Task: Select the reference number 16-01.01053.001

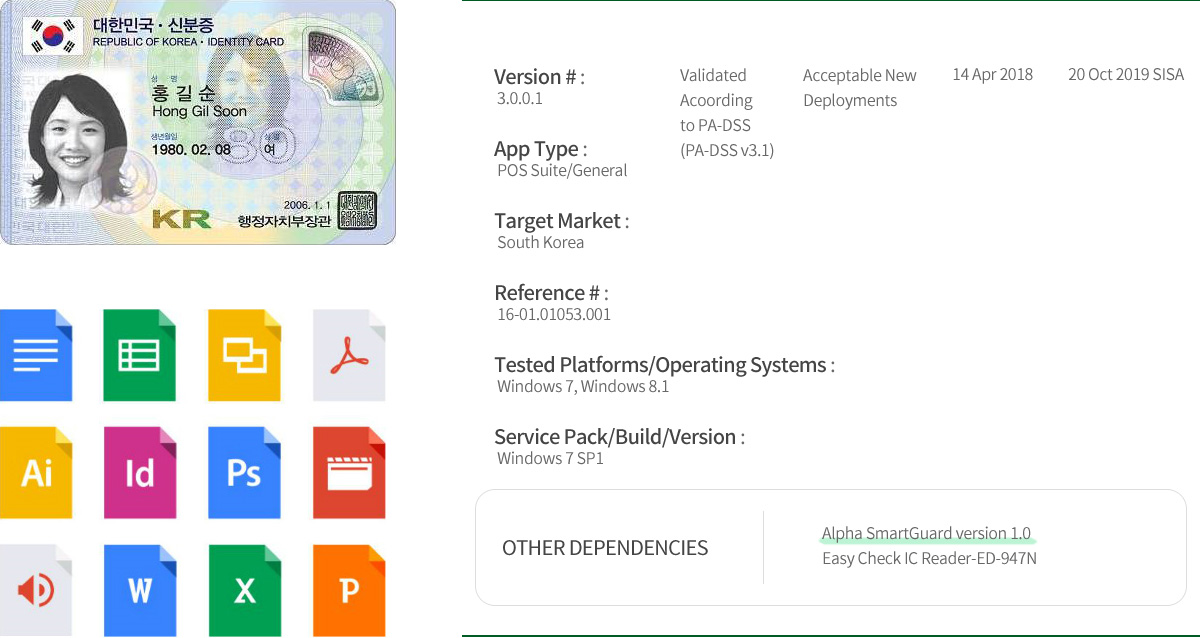Action: pyautogui.click(x=554, y=314)
